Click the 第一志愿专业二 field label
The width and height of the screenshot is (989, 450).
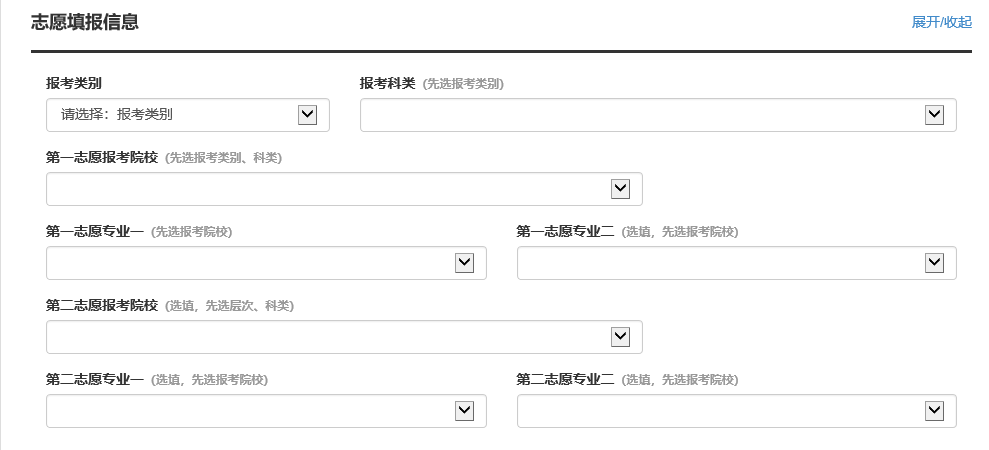[566, 231]
